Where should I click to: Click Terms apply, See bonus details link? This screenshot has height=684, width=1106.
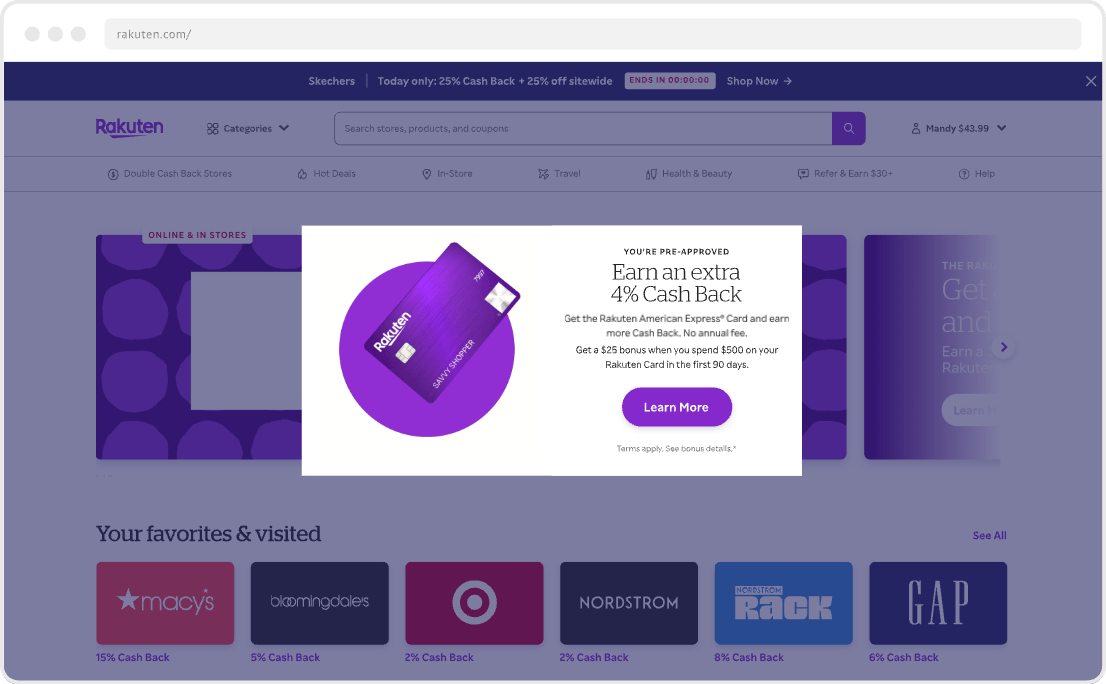click(x=676, y=448)
